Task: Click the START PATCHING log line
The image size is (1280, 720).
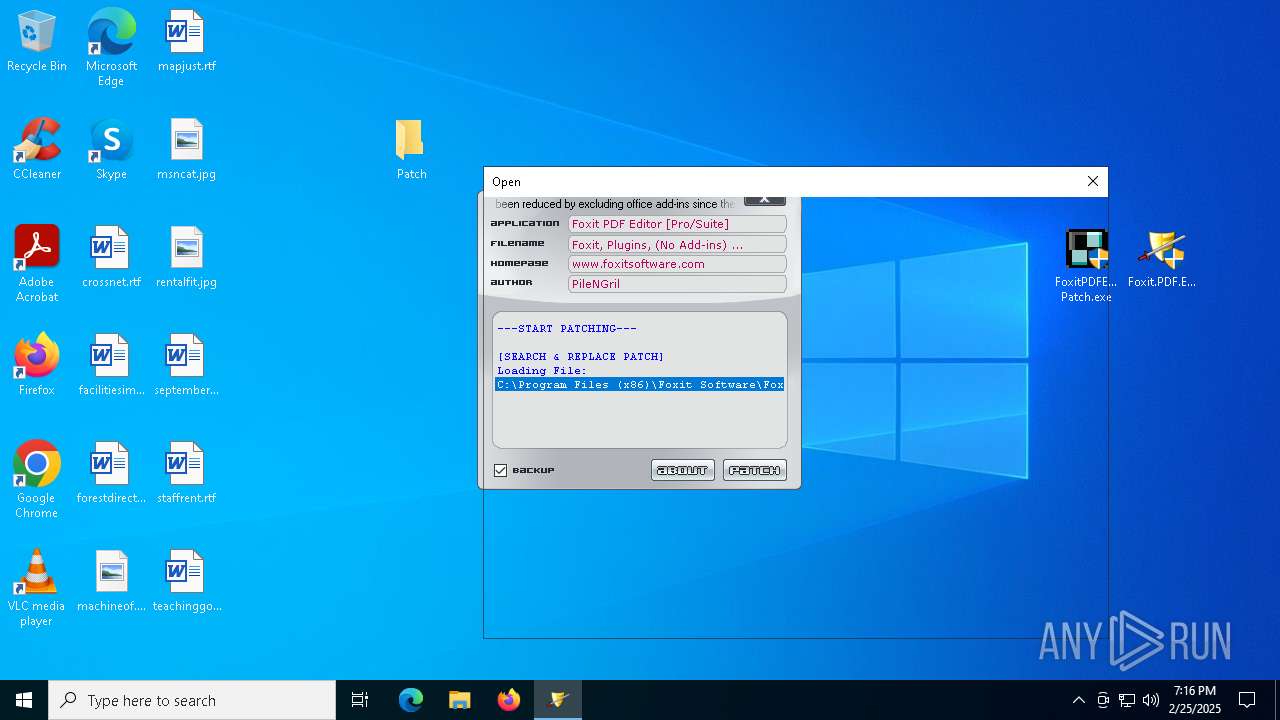Action: (567, 328)
